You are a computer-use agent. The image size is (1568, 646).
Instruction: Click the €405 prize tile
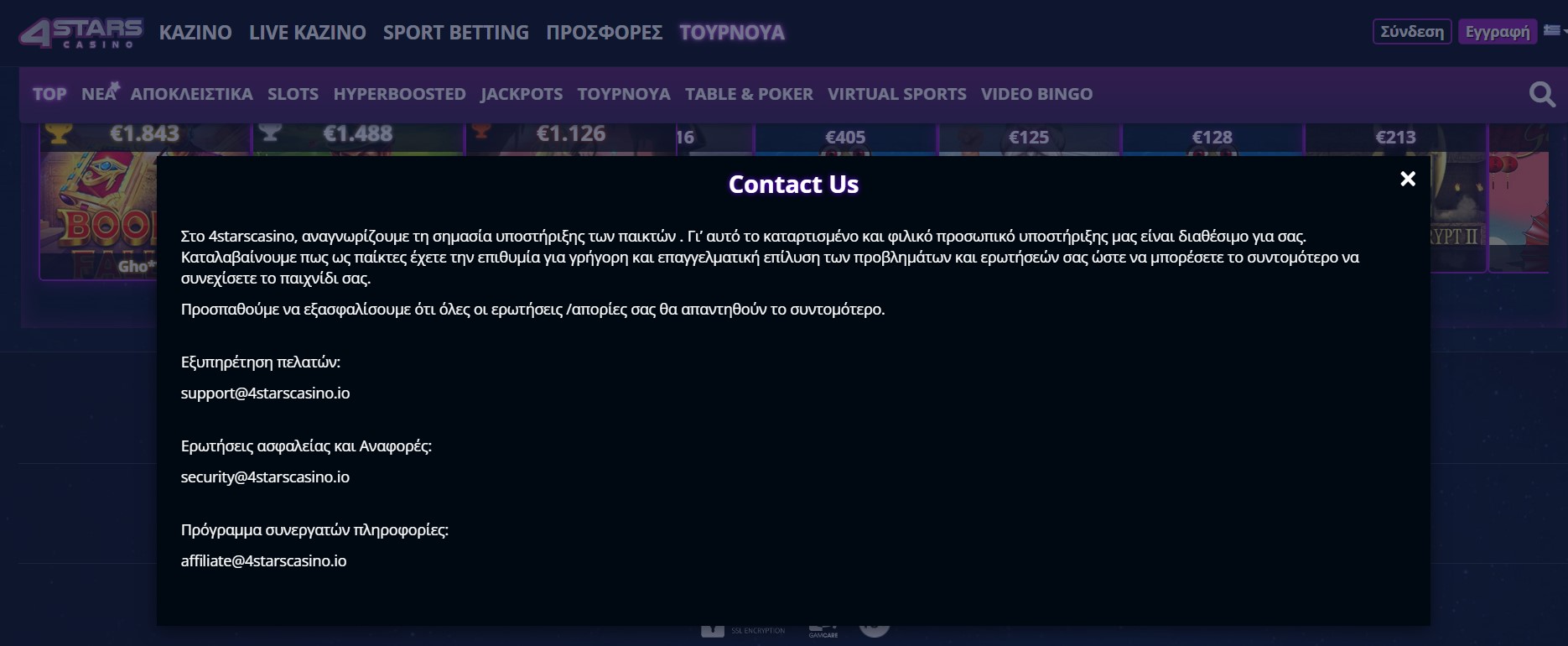pyautogui.click(x=845, y=138)
